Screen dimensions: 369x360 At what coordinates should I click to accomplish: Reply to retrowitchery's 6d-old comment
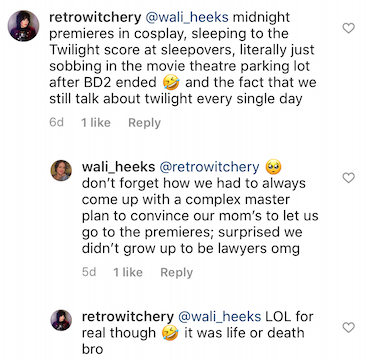coord(144,123)
